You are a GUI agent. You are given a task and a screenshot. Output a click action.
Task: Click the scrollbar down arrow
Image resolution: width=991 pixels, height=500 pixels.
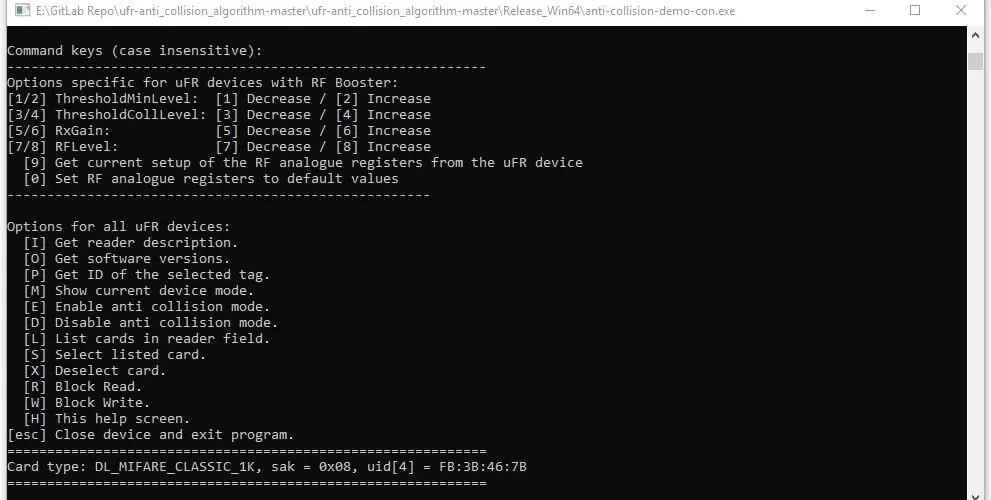click(975, 492)
